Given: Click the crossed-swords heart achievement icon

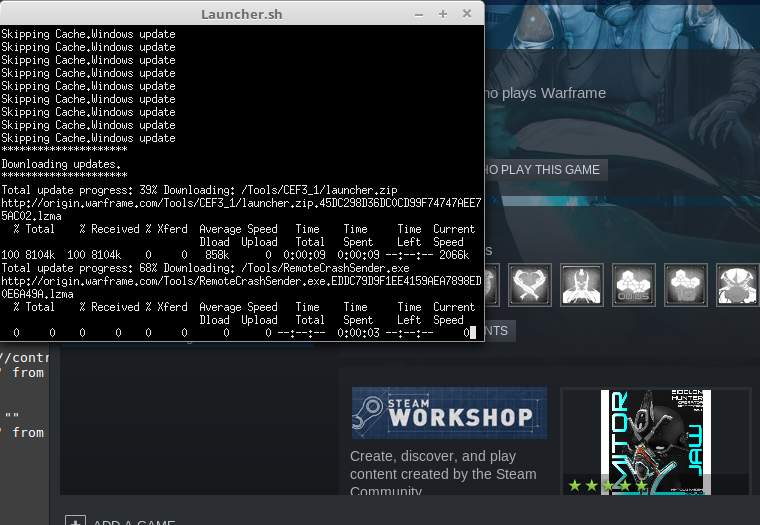Looking at the screenshot, I should [x=529, y=285].
